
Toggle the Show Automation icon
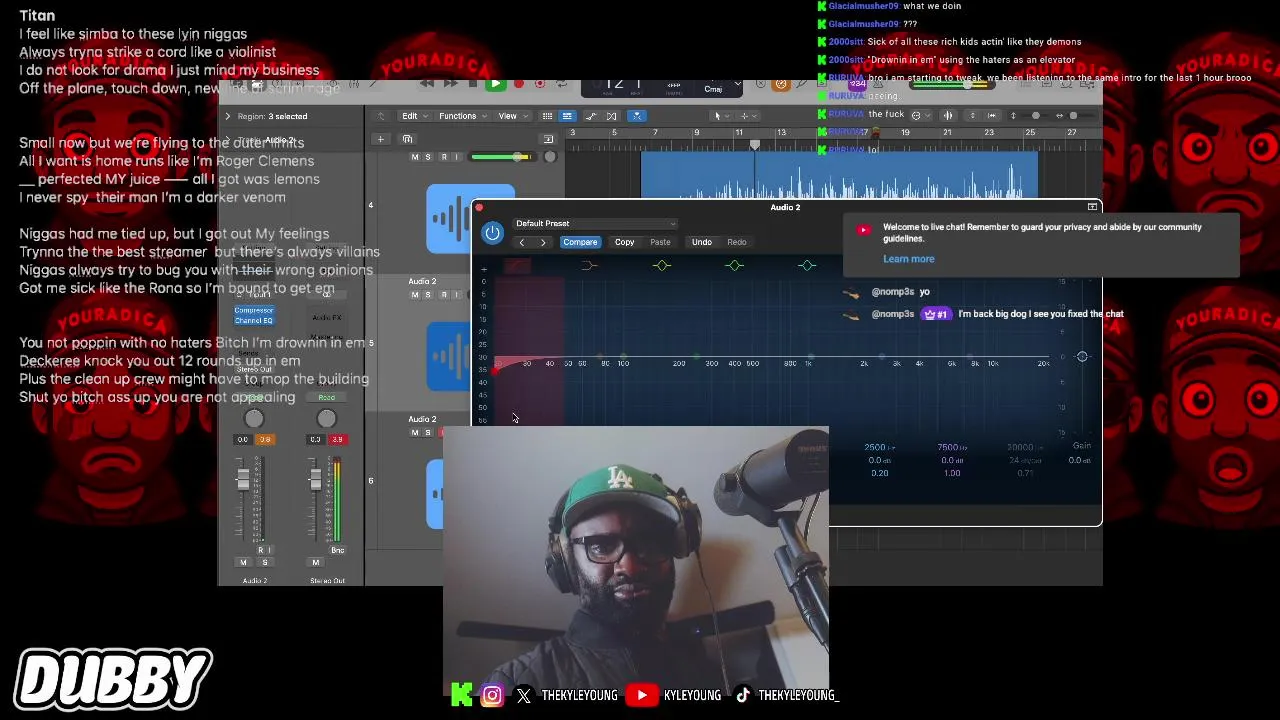(591, 116)
